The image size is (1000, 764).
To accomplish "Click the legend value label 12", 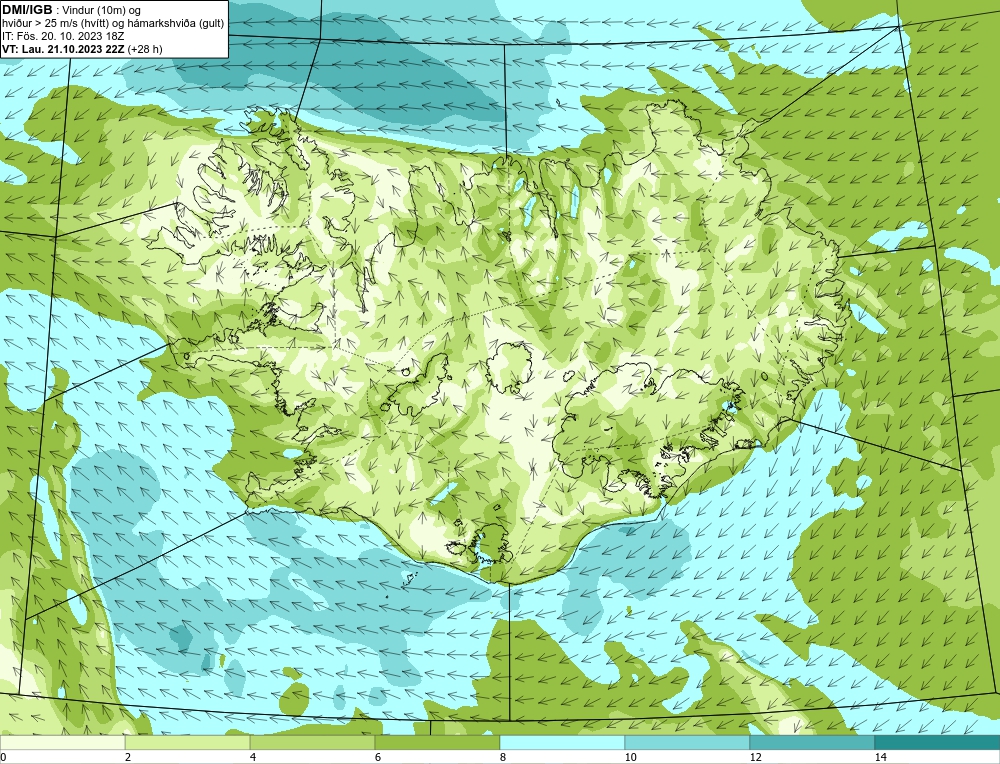I will (x=756, y=757).
